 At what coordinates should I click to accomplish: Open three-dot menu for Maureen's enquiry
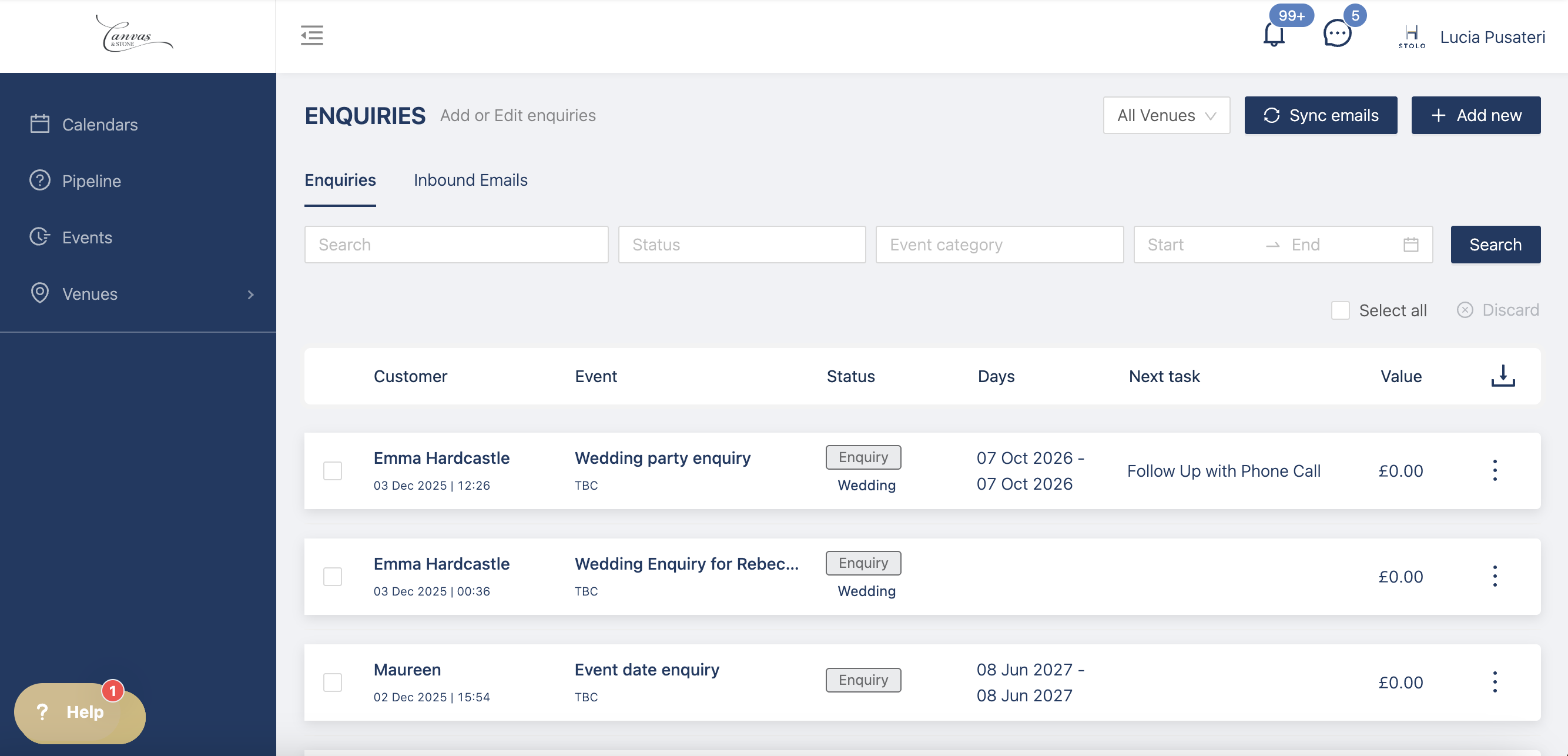tap(1495, 682)
